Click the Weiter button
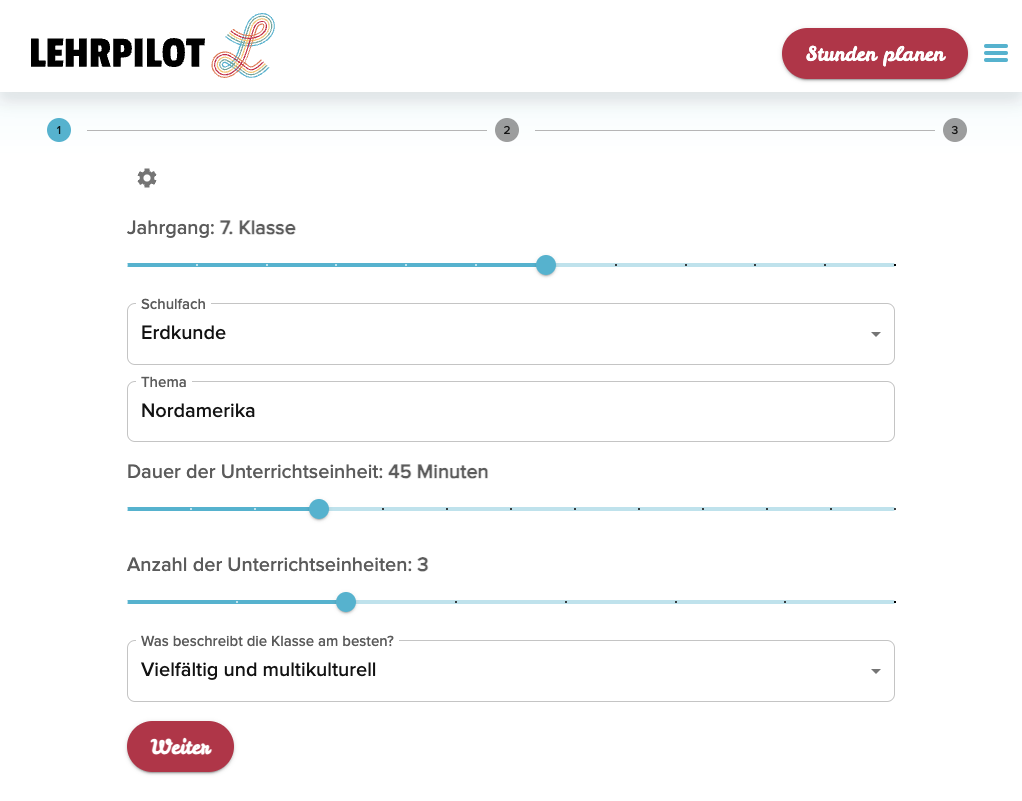This screenshot has height=801, width=1022. [180, 746]
